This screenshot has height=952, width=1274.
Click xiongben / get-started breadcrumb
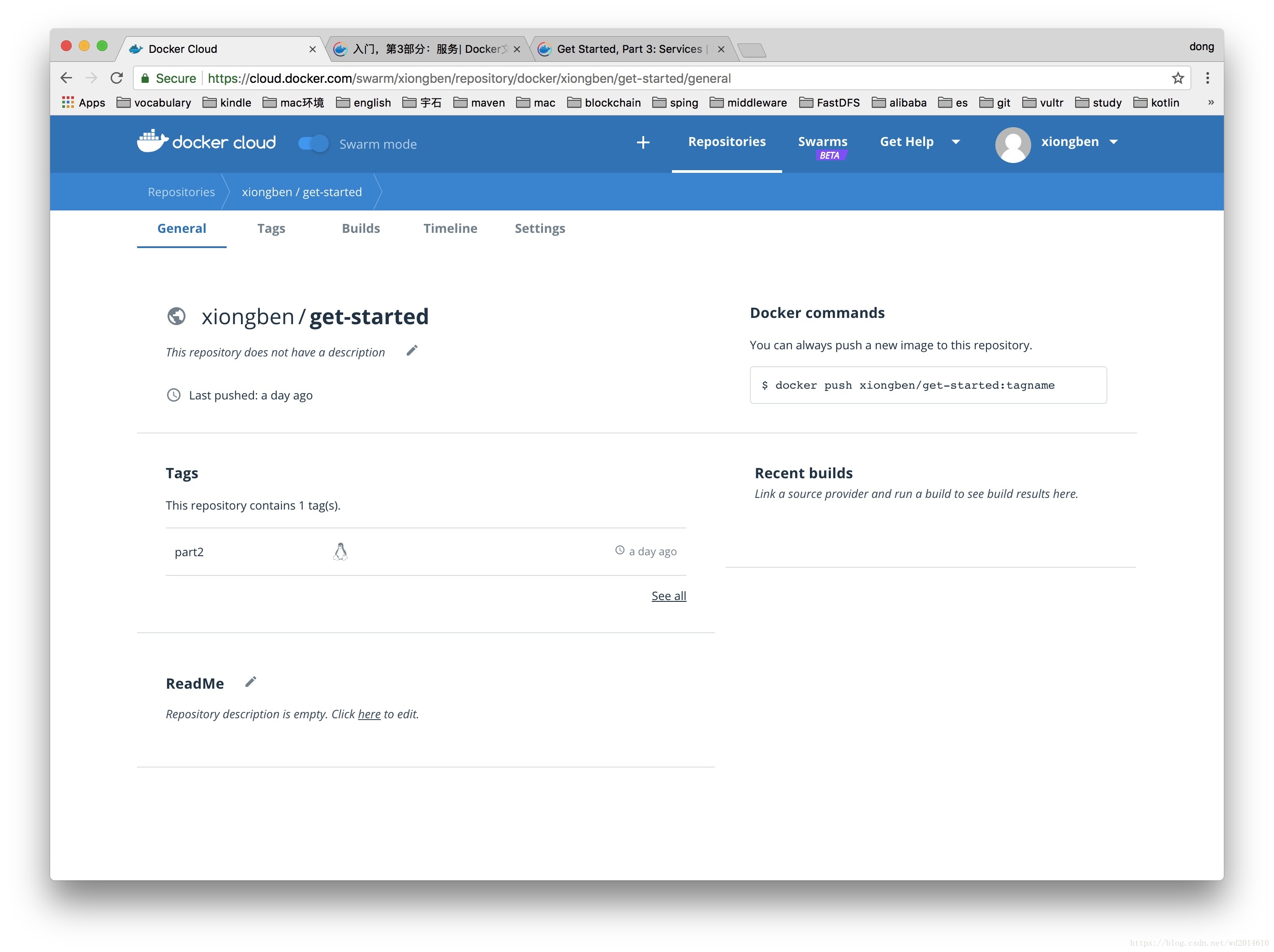pyautogui.click(x=302, y=192)
